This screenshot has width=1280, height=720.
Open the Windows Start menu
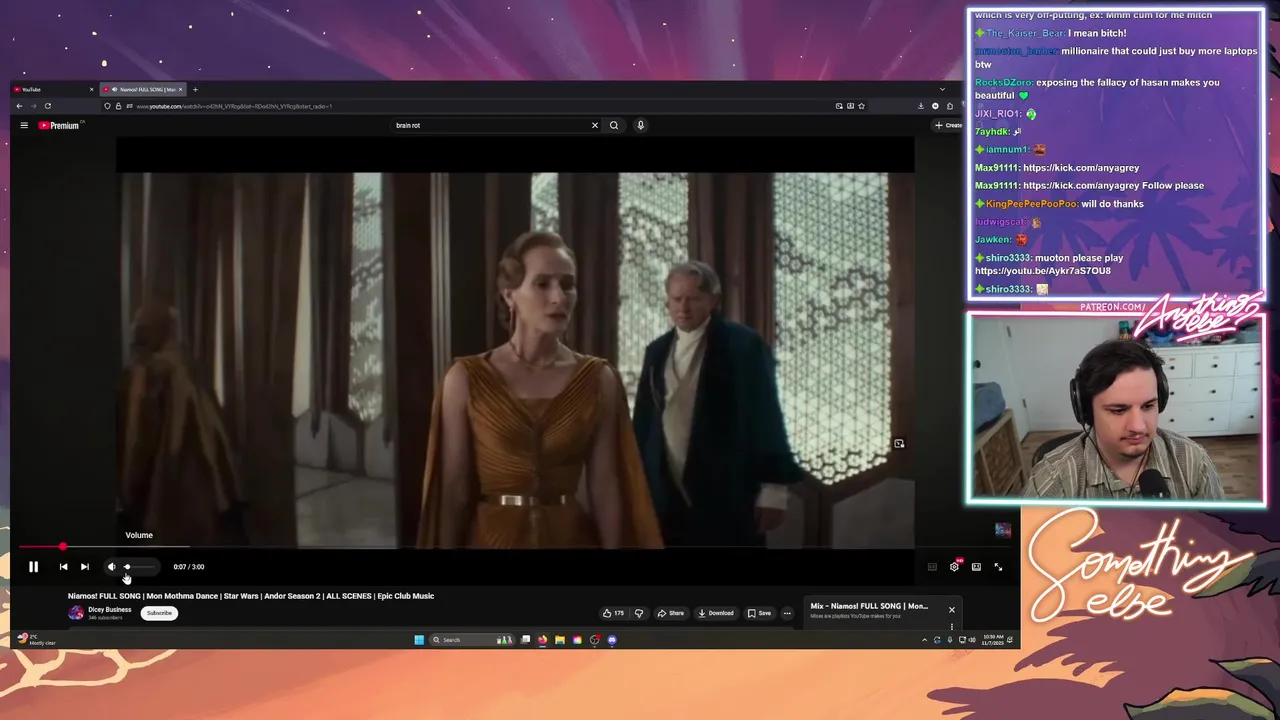tap(419, 640)
